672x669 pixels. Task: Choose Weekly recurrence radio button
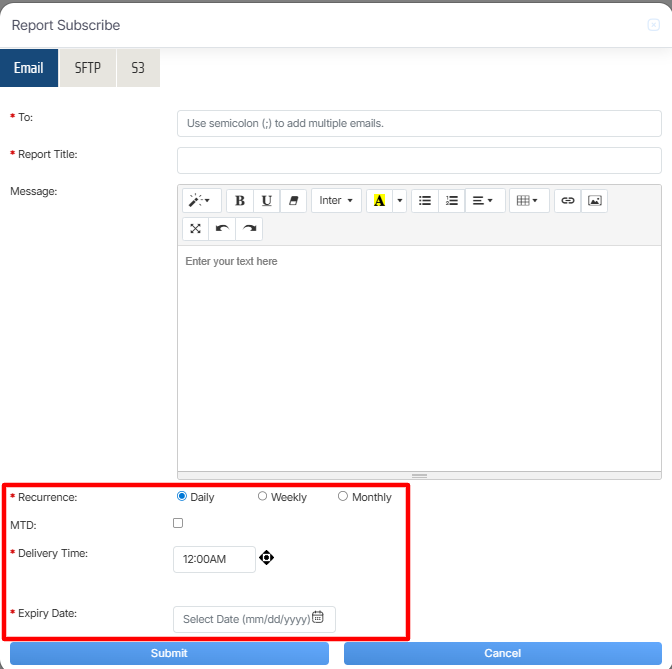(x=263, y=496)
